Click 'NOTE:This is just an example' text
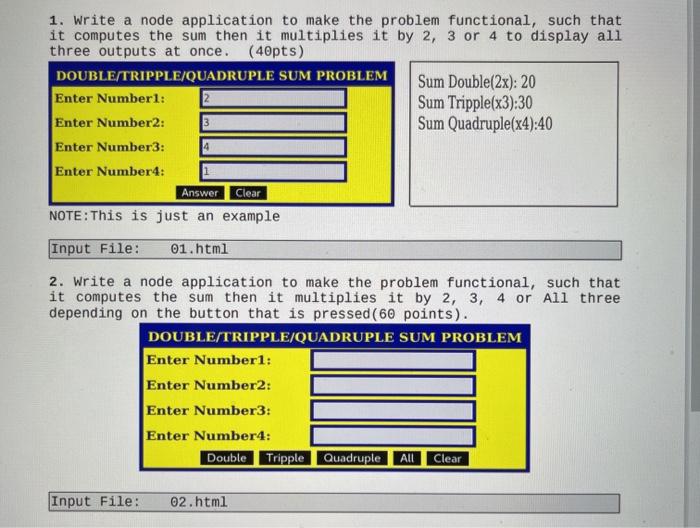 click(x=164, y=216)
